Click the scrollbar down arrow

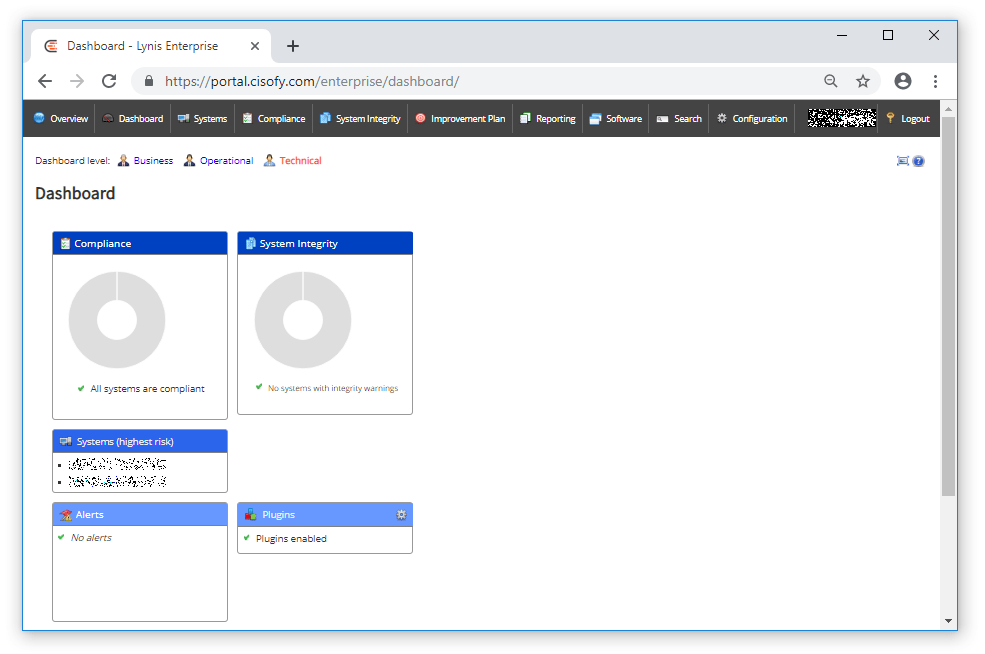tap(949, 621)
